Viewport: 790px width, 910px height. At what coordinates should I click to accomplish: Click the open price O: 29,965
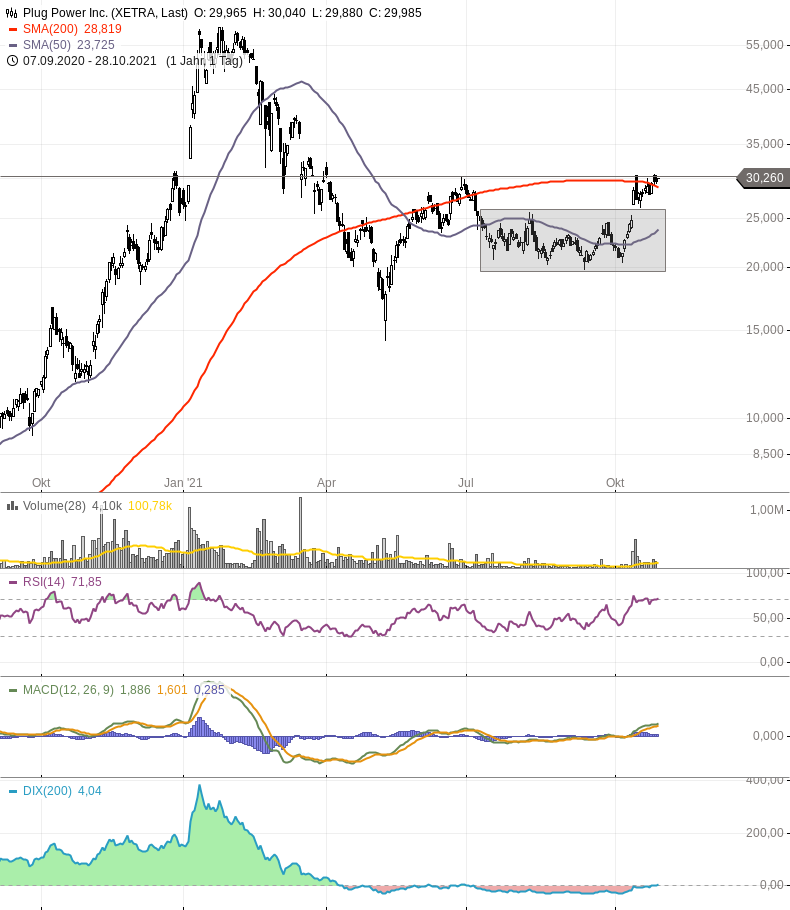220,13
